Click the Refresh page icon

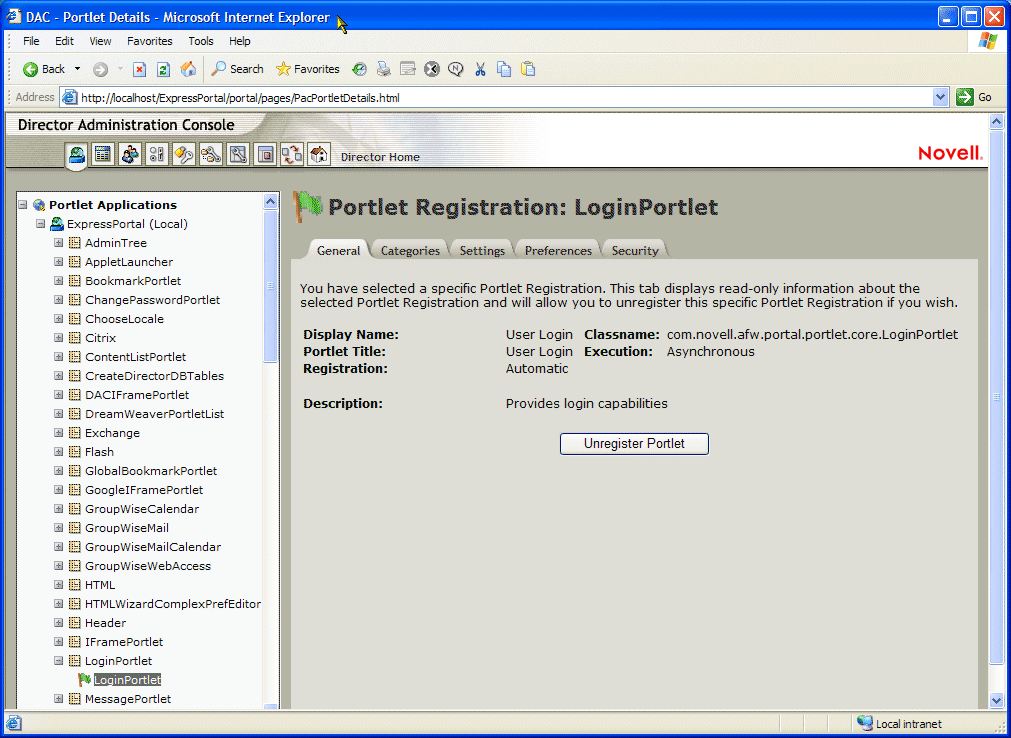(164, 69)
